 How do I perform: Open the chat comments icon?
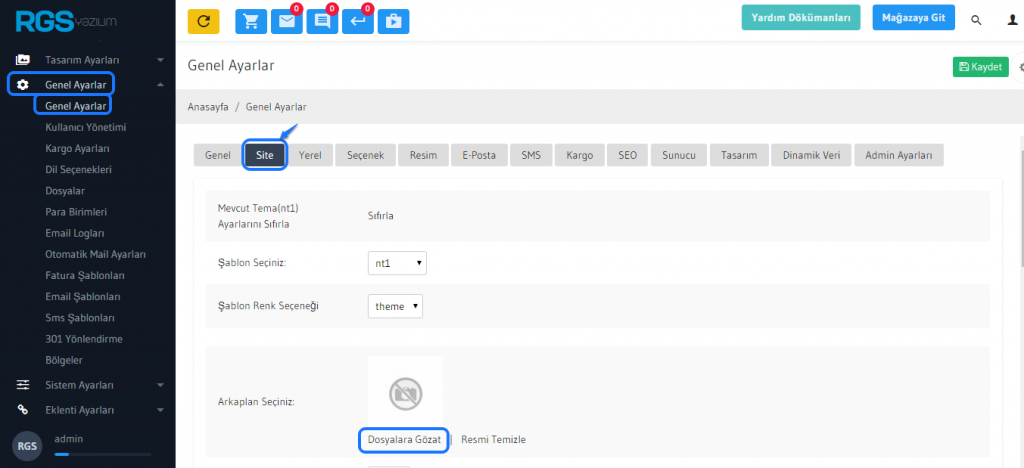[x=322, y=20]
